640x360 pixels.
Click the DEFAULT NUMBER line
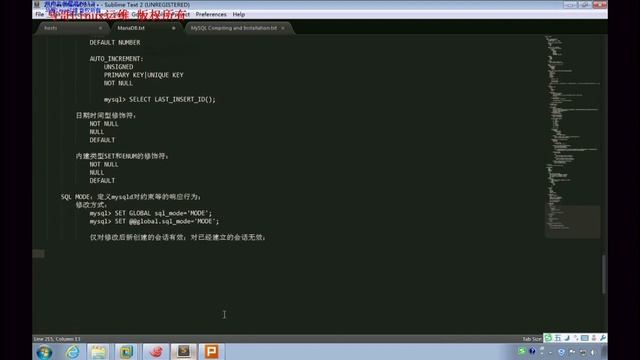coord(115,42)
